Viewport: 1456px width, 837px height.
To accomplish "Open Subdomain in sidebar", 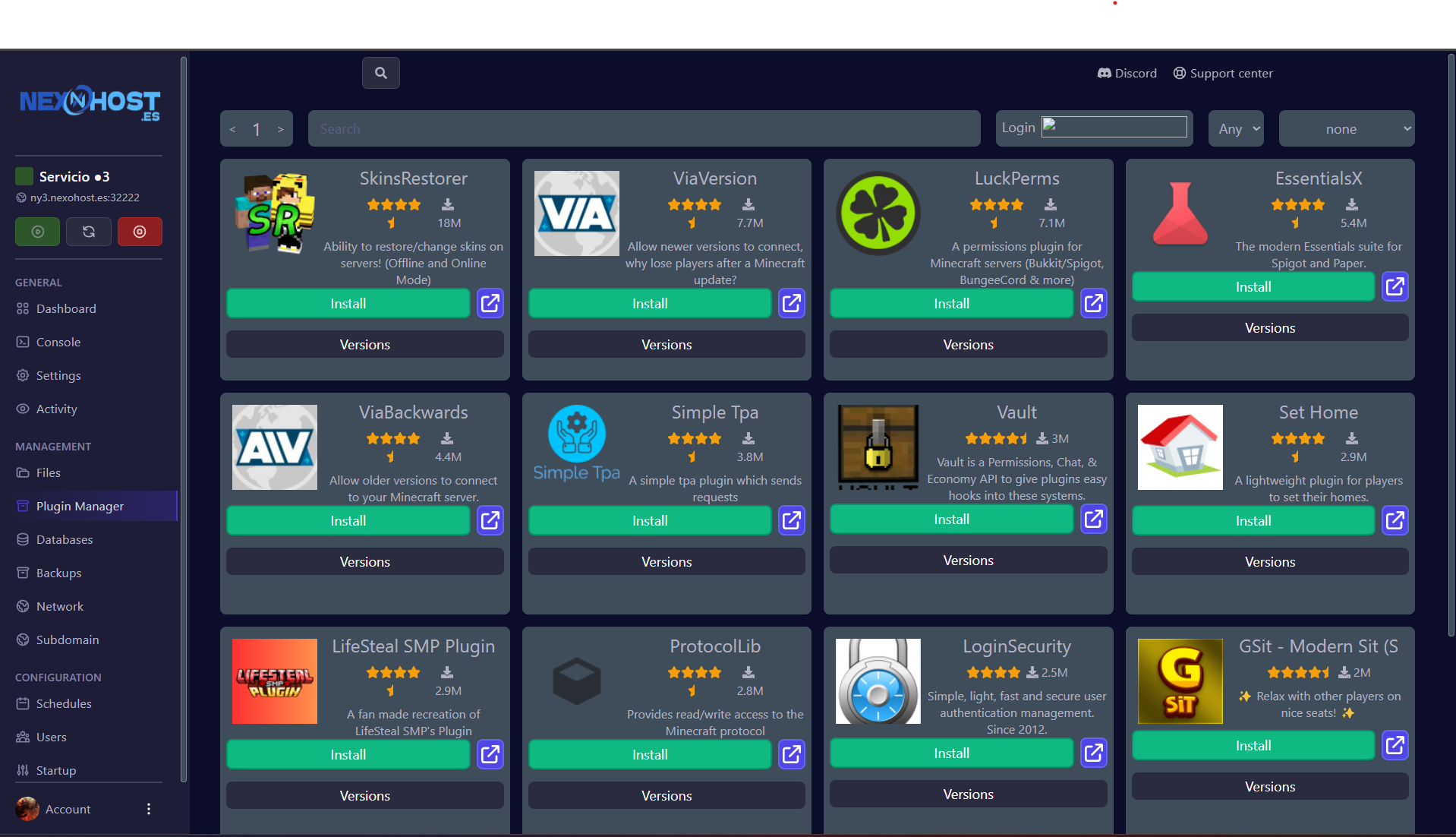I will tap(90, 640).
